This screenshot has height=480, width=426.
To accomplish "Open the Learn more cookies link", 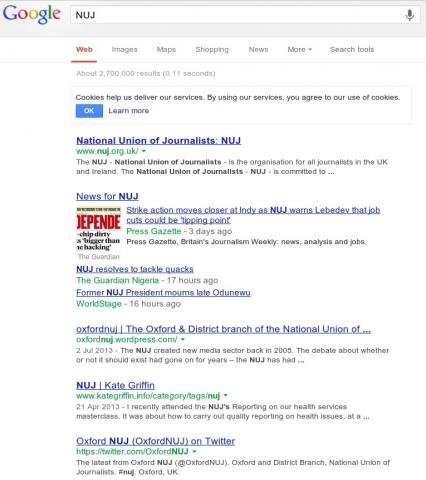I will tap(129, 111).
